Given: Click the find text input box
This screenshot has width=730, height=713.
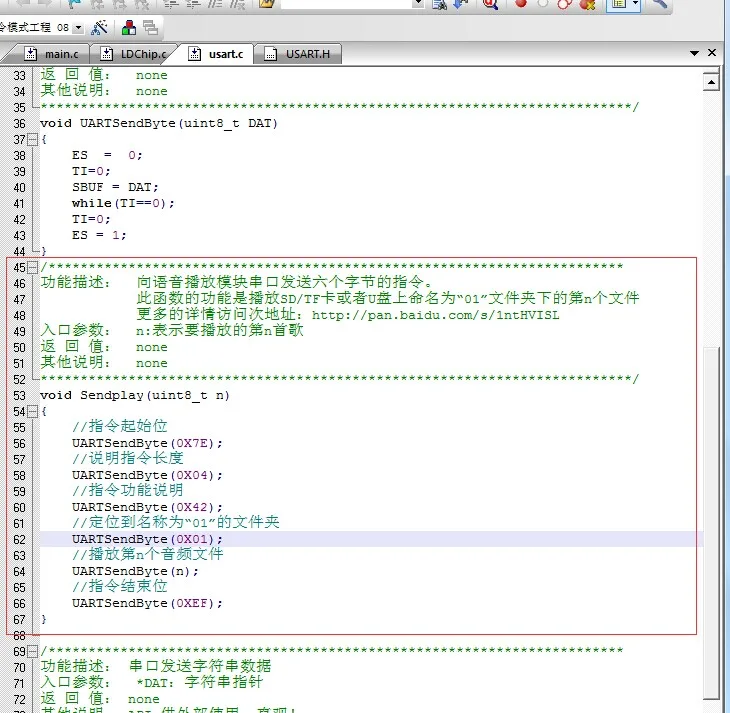Looking at the screenshot, I should click(x=347, y=4).
